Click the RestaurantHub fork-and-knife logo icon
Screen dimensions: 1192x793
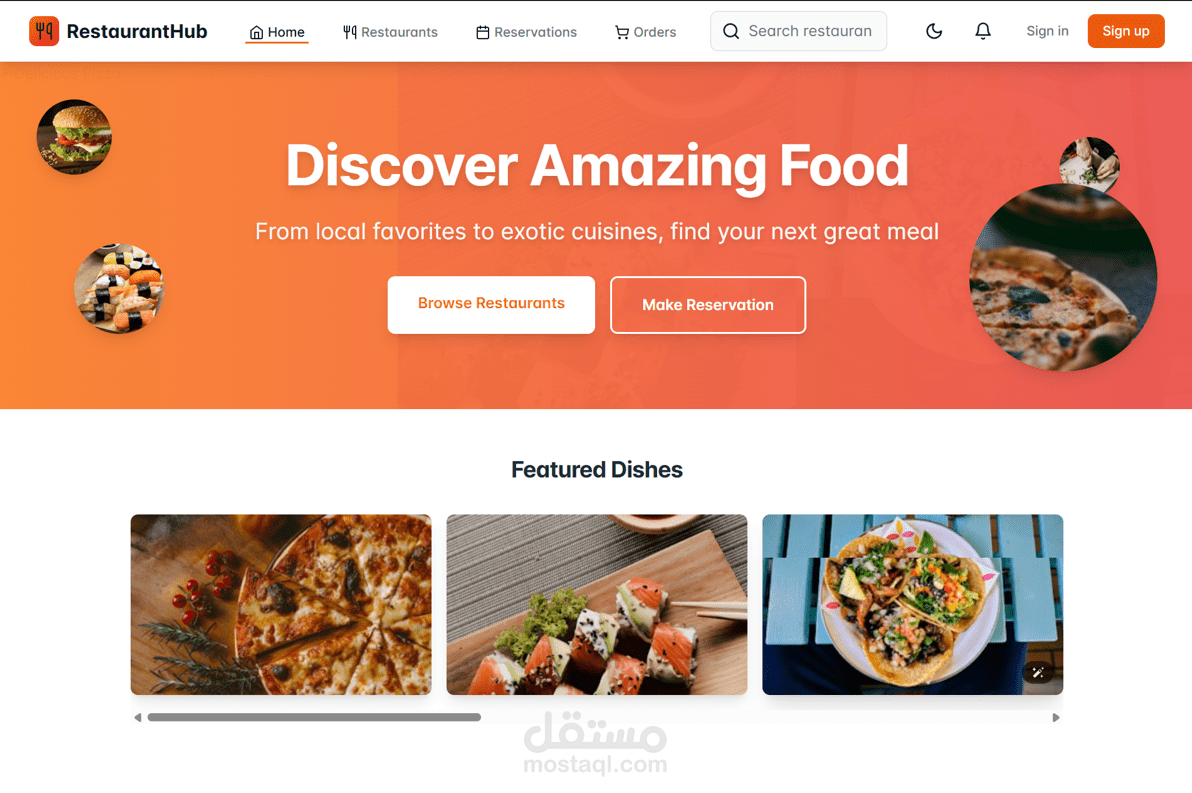(x=44, y=31)
